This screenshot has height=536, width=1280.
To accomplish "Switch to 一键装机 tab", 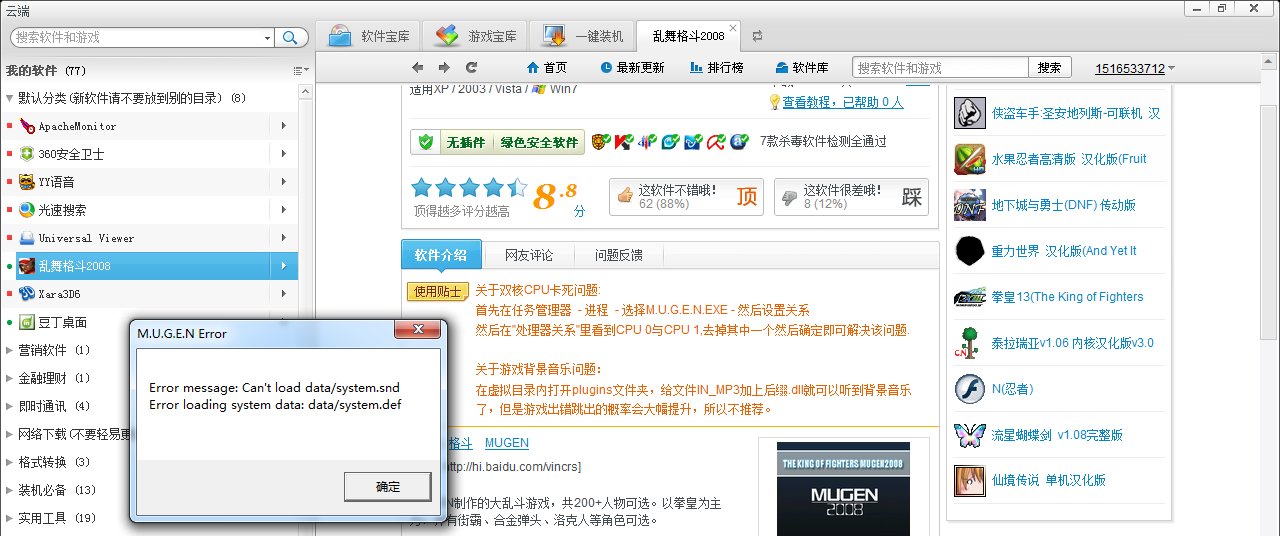I will (x=583, y=36).
